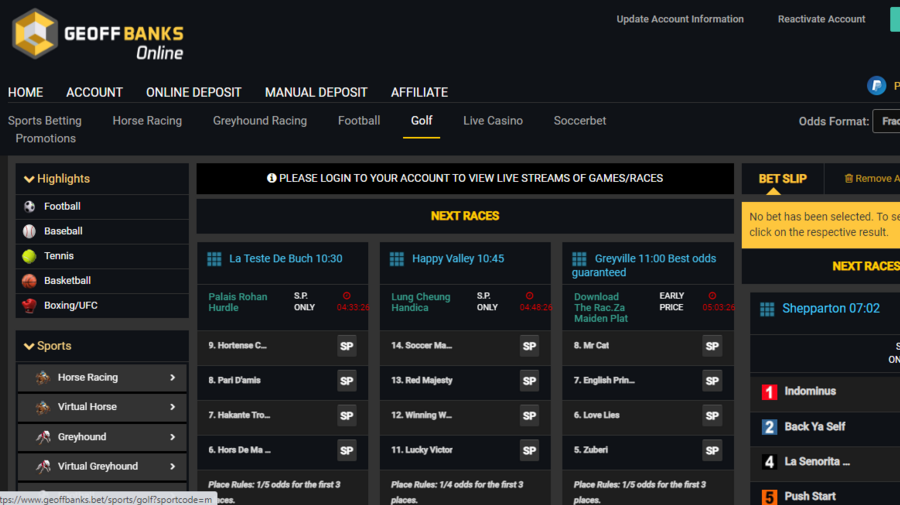
Task: Collapse the Sports section chevron
Action: (29, 346)
